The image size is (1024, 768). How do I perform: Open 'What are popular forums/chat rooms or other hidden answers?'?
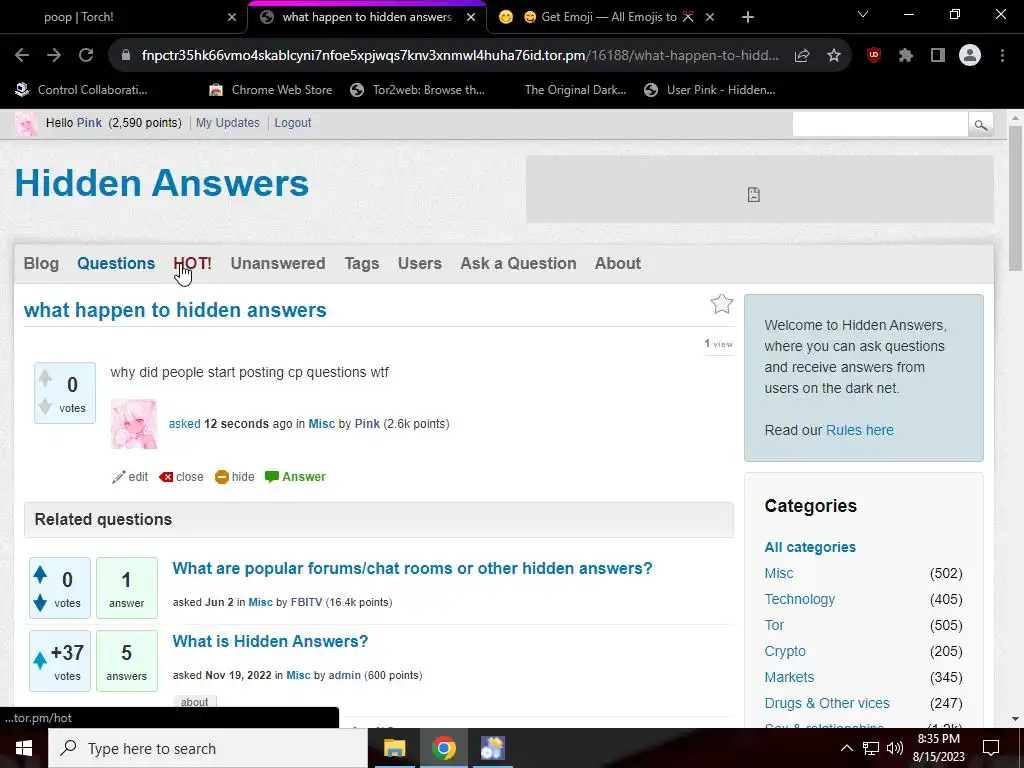[x=412, y=568]
